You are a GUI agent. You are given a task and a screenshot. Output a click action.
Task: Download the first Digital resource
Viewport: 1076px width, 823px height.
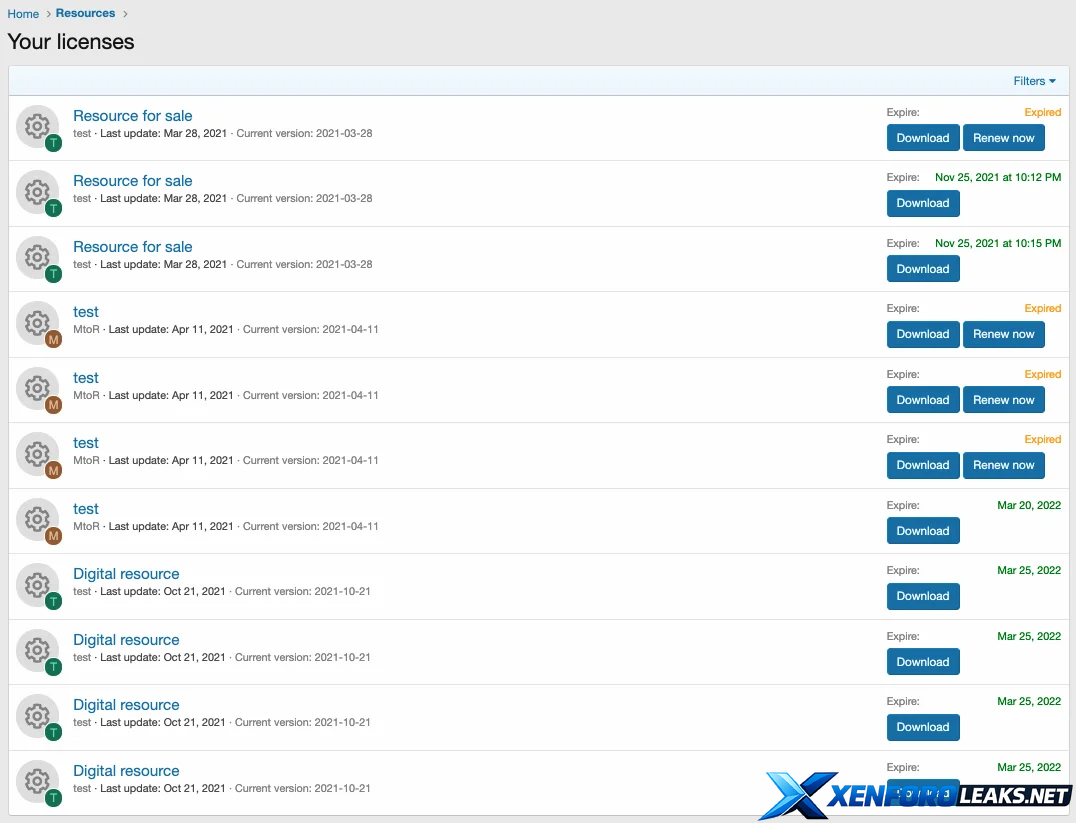pyautogui.click(x=922, y=596)
